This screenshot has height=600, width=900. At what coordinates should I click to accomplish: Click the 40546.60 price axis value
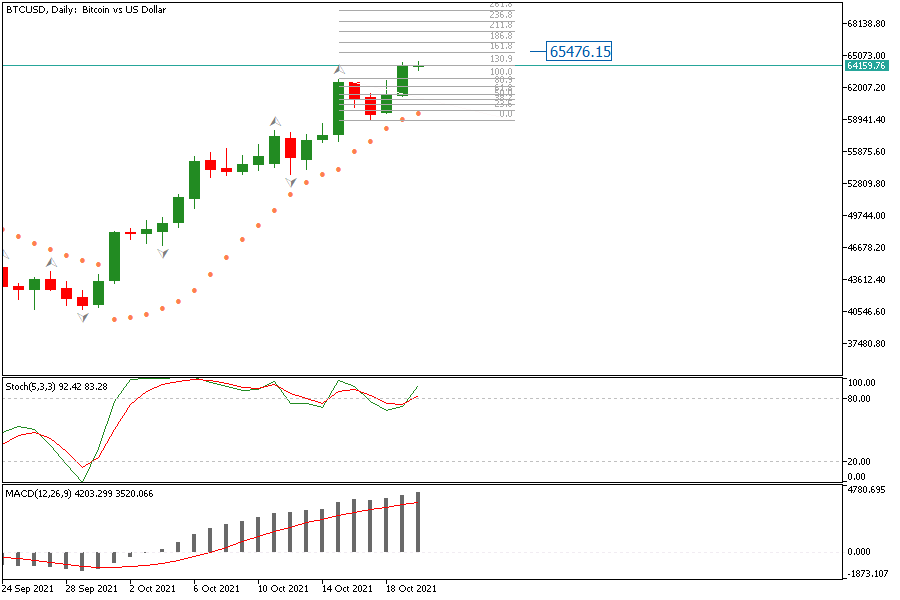(866, 312)
